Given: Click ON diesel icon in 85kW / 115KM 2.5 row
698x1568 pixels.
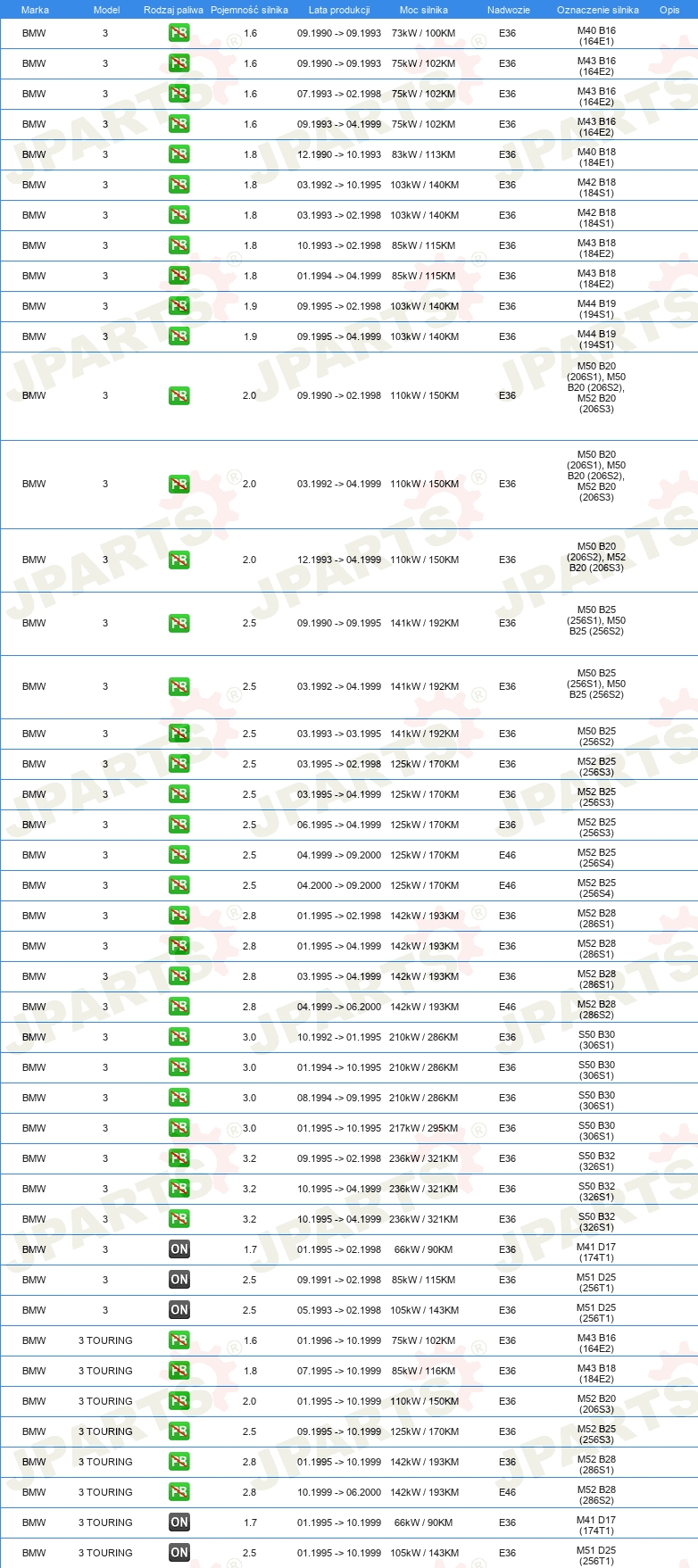Looking at the screenshot, I should [179, 1280].
